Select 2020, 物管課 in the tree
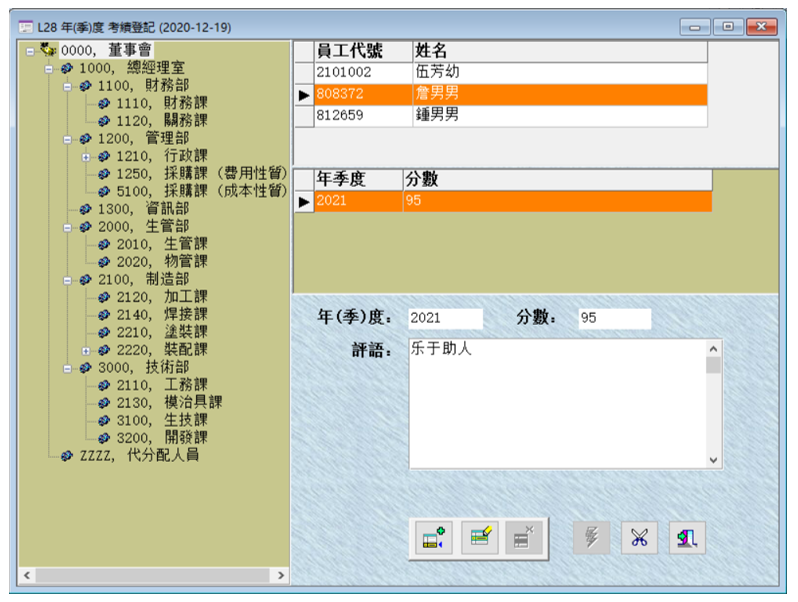Screen dimensions: 798x602 point(162,262)
